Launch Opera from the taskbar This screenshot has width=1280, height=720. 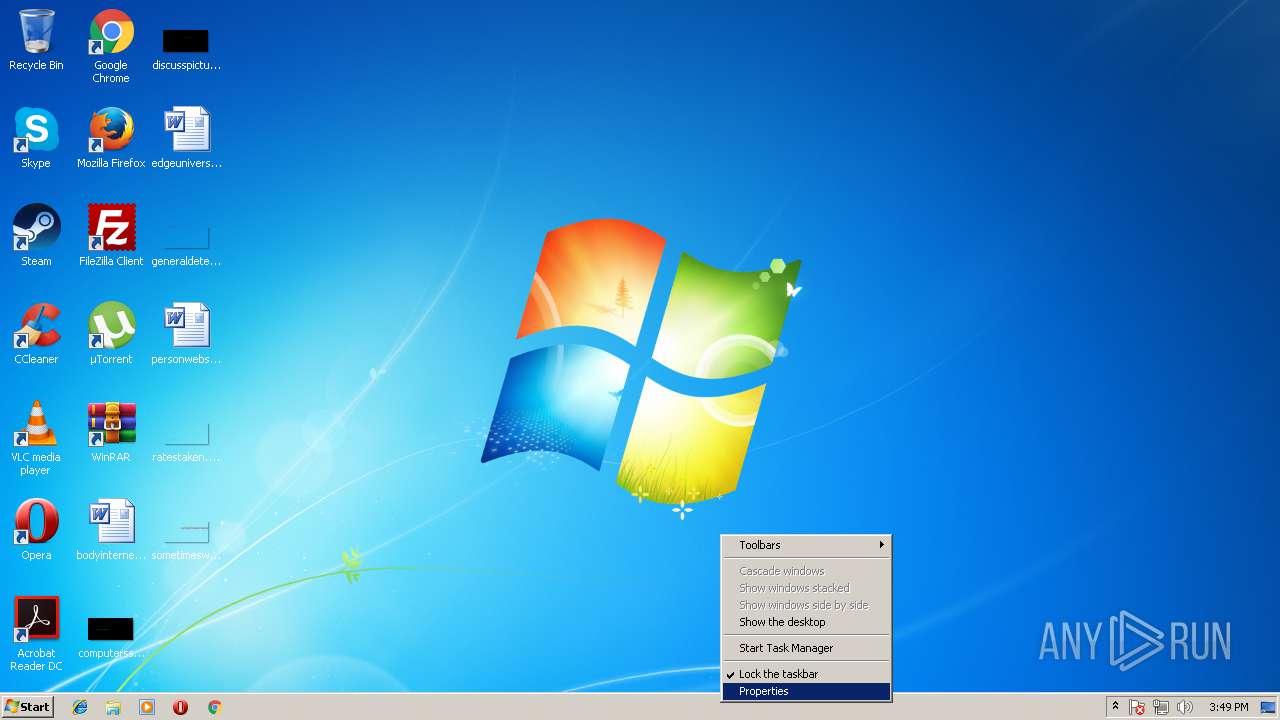pyautogui.click(x=181, y=707)
